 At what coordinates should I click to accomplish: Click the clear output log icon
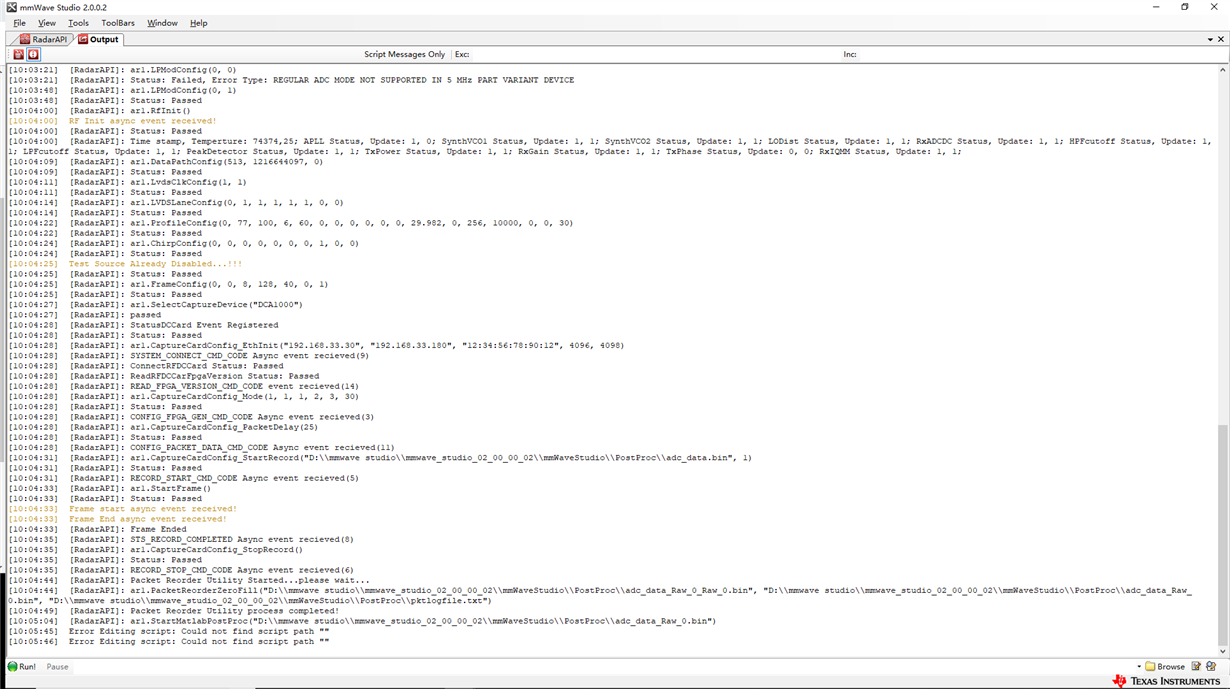point(18,54)
